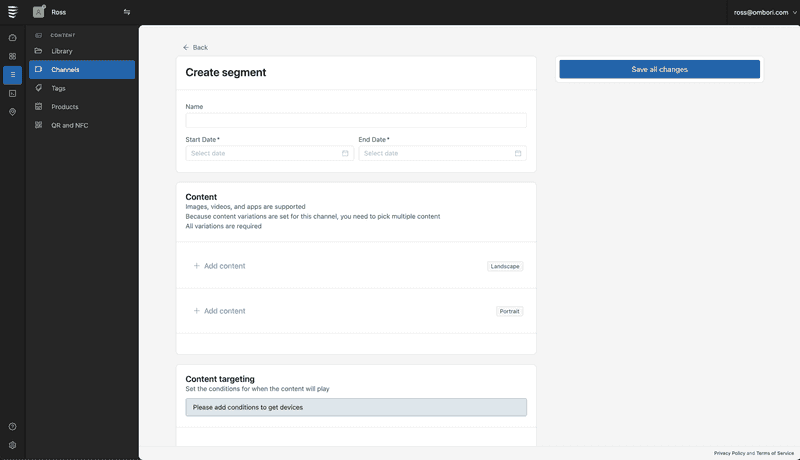Click the Ross organization avatar
The height and width of the screenshot is (460, 800).
[x=38, y=12]
